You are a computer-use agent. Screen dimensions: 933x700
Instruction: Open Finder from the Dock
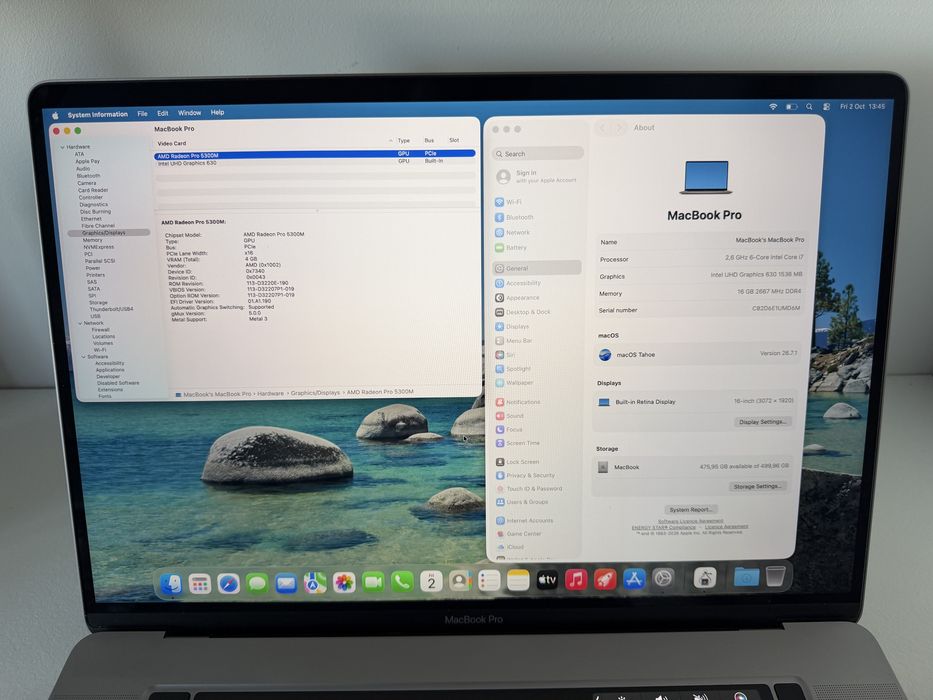[171, 584]
